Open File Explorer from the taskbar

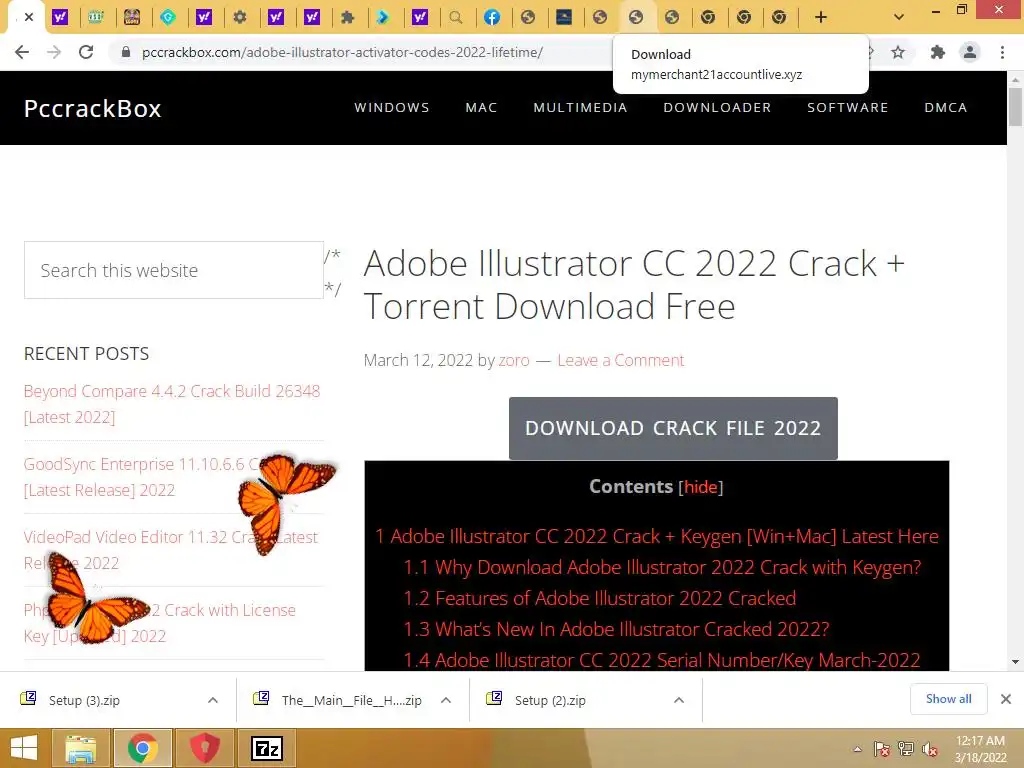click(x=80, y=748)
